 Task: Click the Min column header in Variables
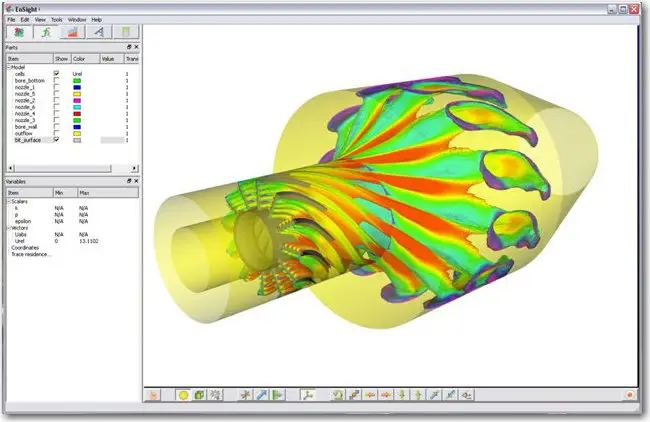[x=65, y=193]
